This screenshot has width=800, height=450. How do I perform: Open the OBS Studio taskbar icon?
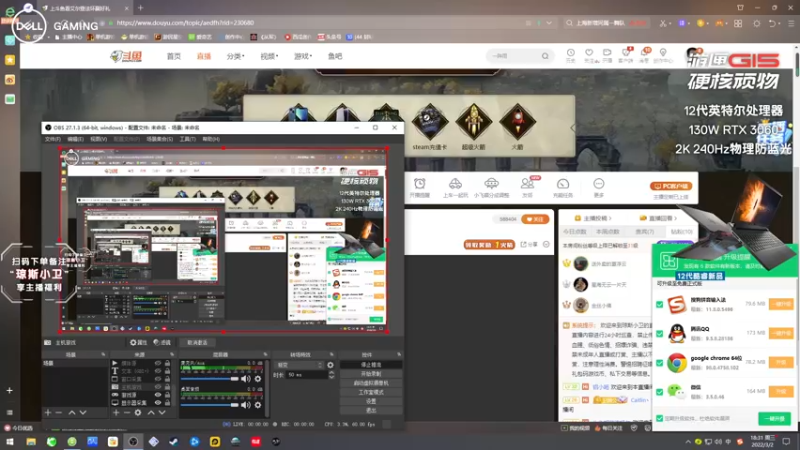tap(133, 441)
